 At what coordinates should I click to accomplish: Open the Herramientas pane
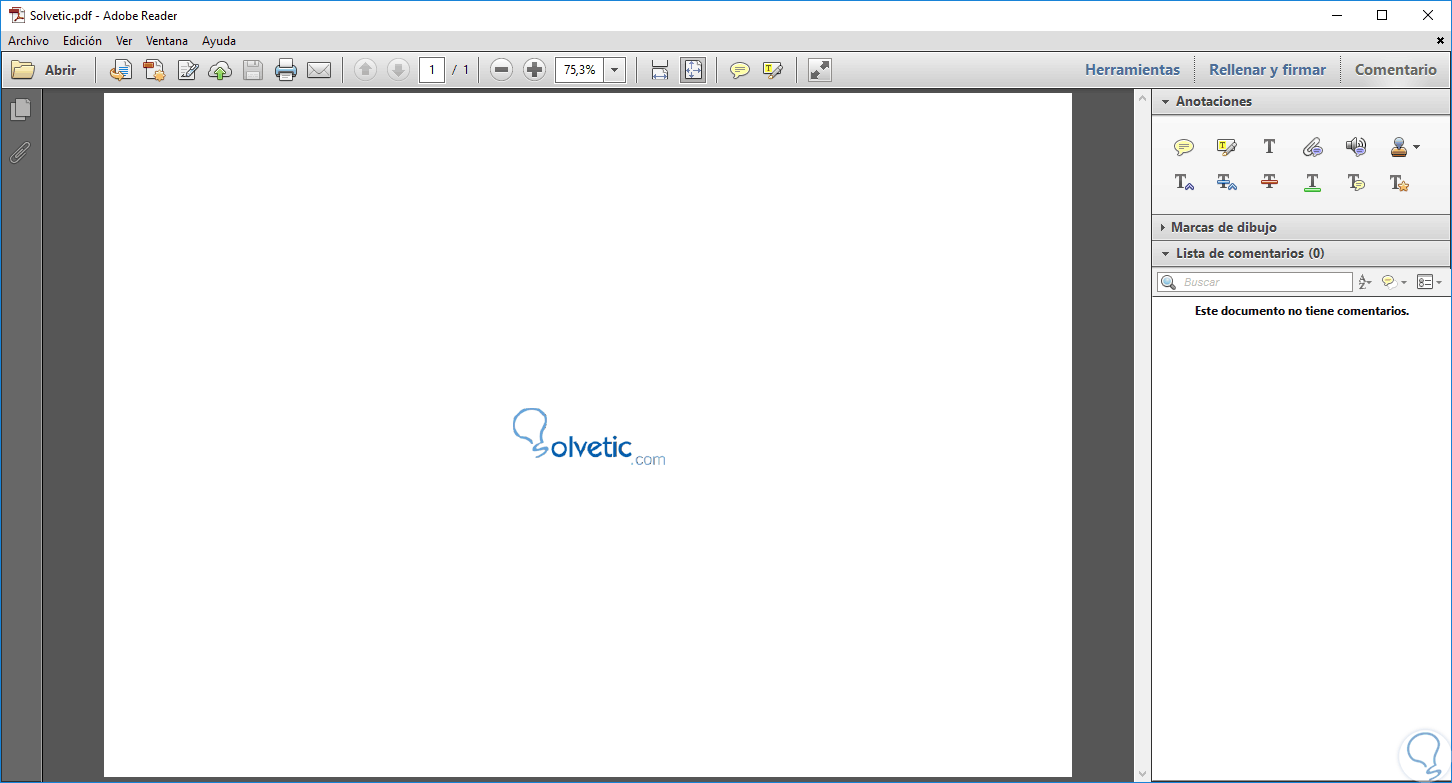pos(1133,70)
